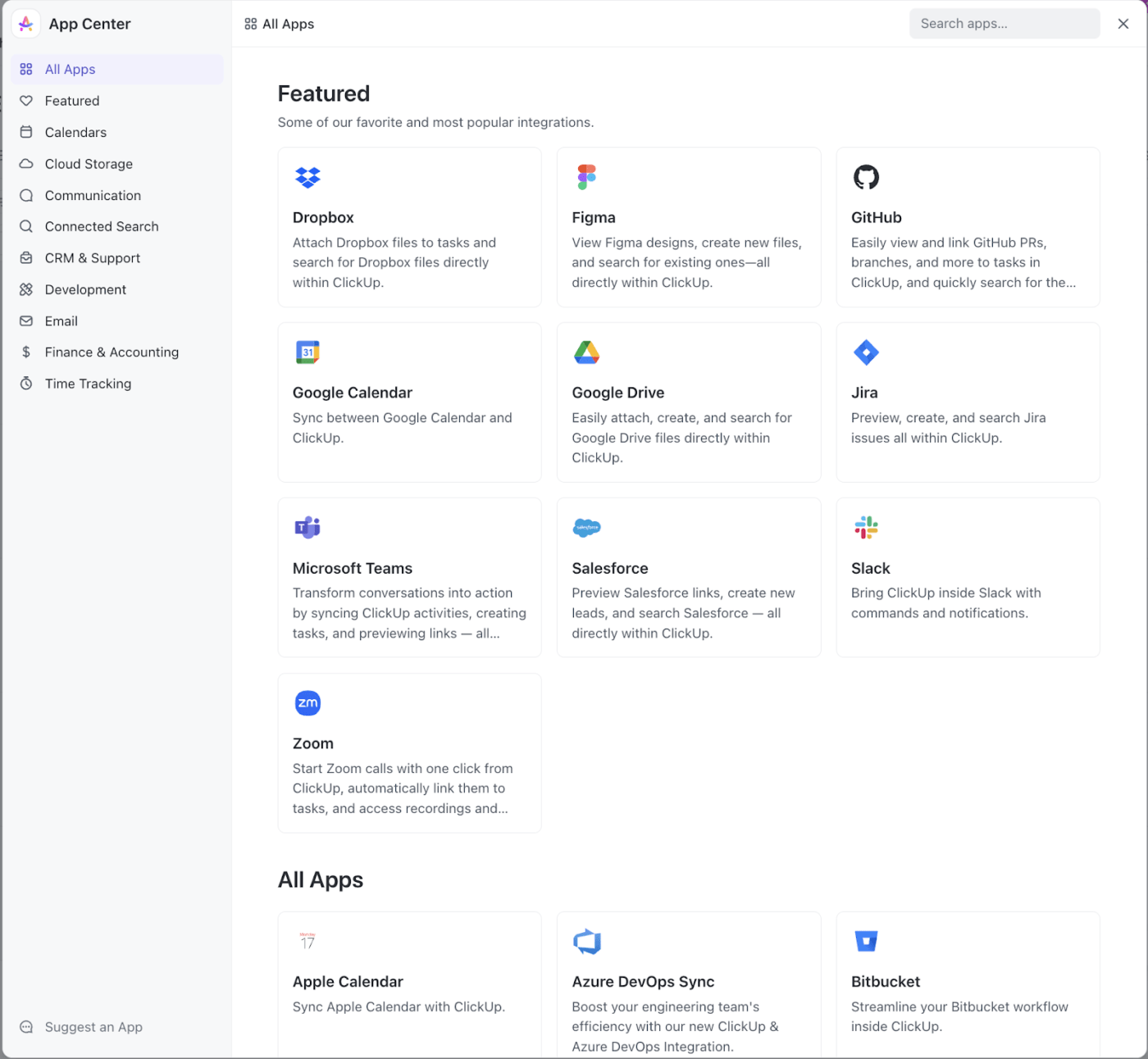The width and height of the screenshot is (1148, 1059).
Task: Open the Microsoft Teams icon
Action: pos(307,527)
